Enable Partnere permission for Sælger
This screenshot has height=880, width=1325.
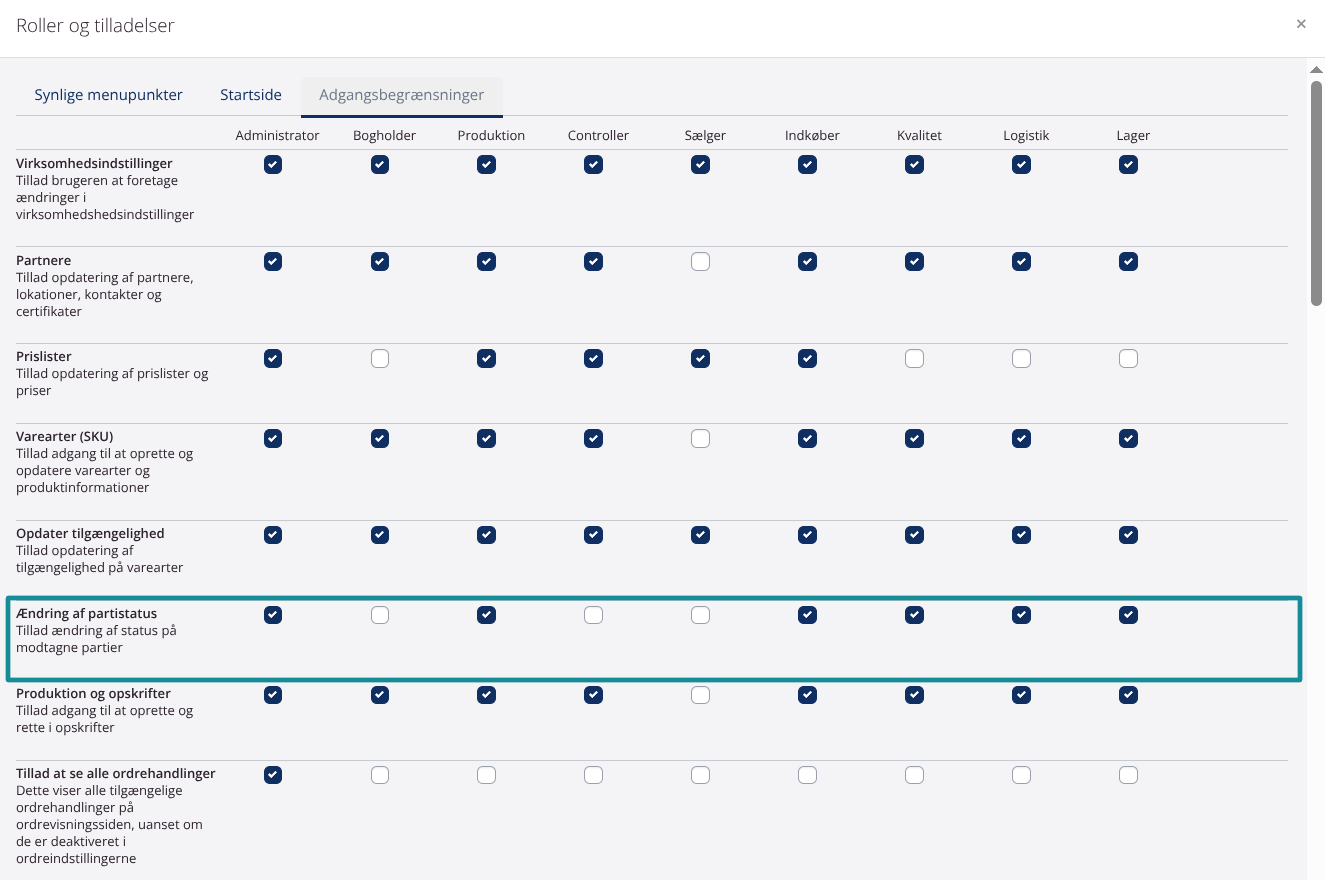[x=700, y=262]
